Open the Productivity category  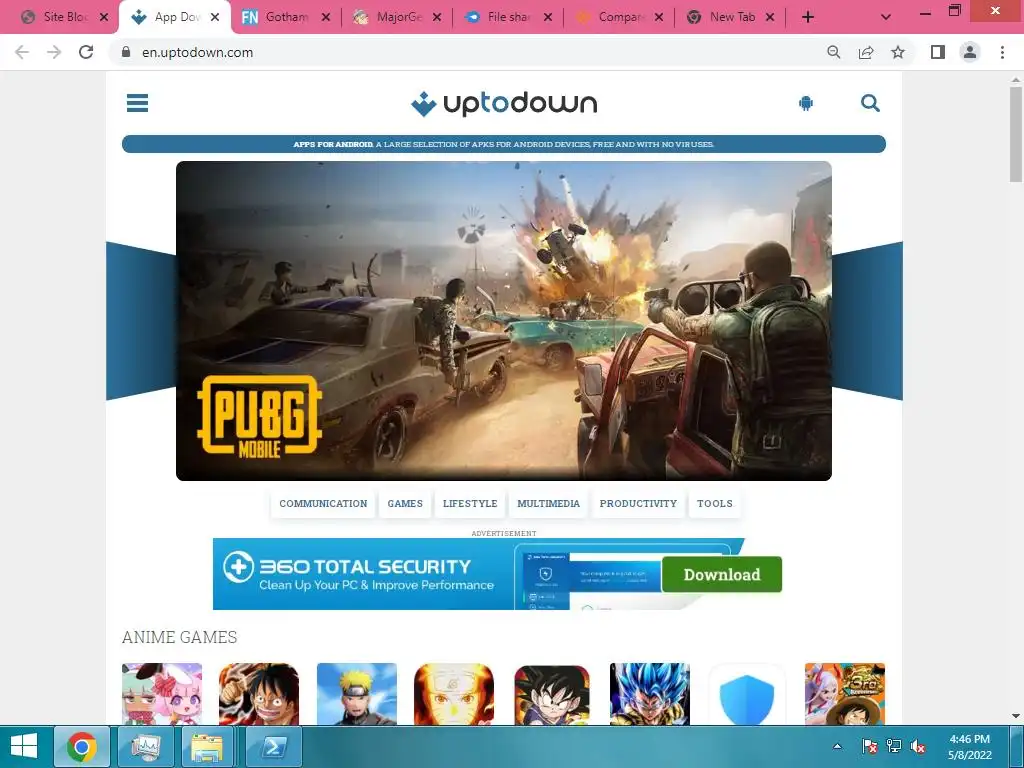638,504
